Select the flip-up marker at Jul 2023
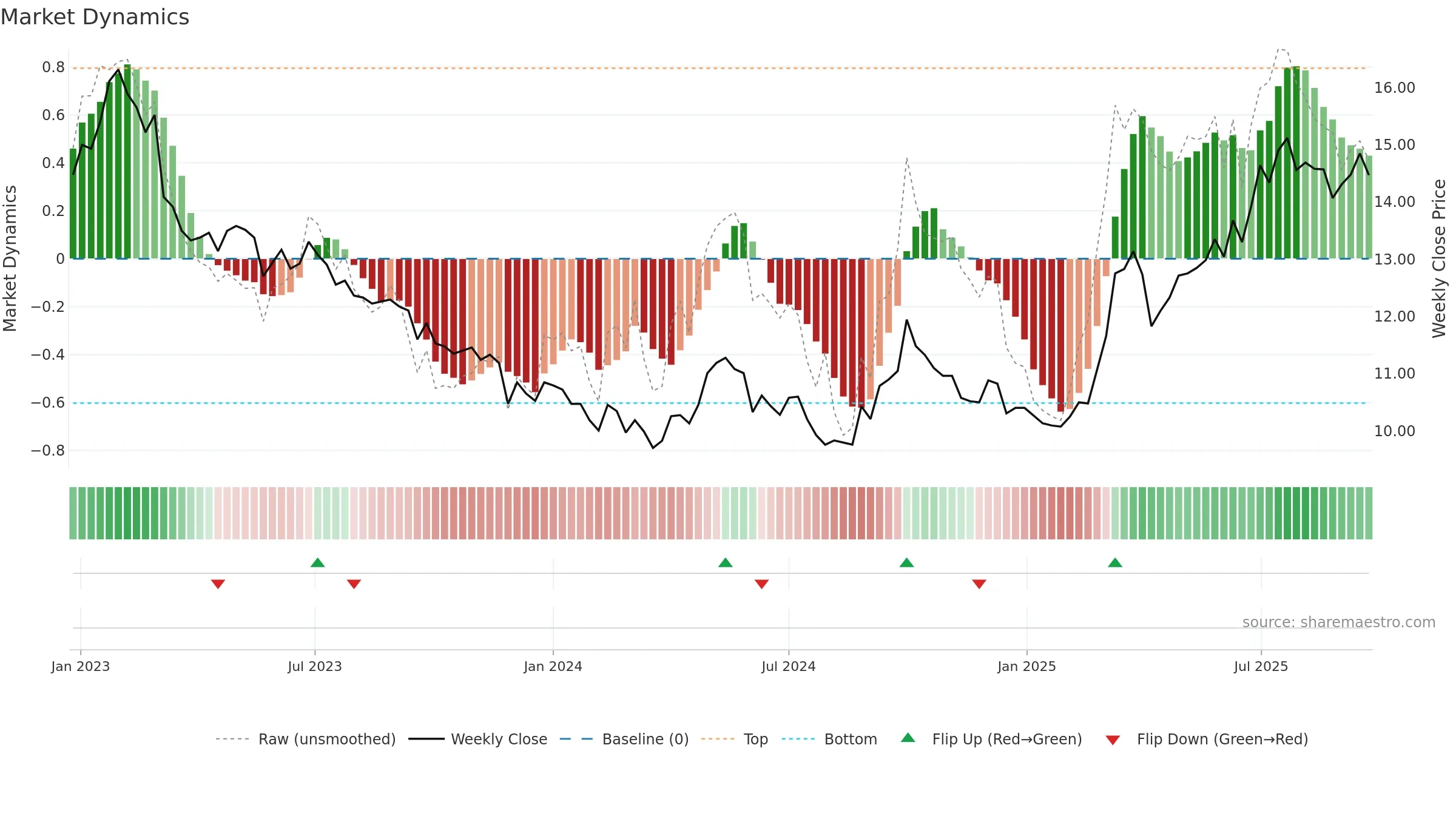 (x=318, y=562)
